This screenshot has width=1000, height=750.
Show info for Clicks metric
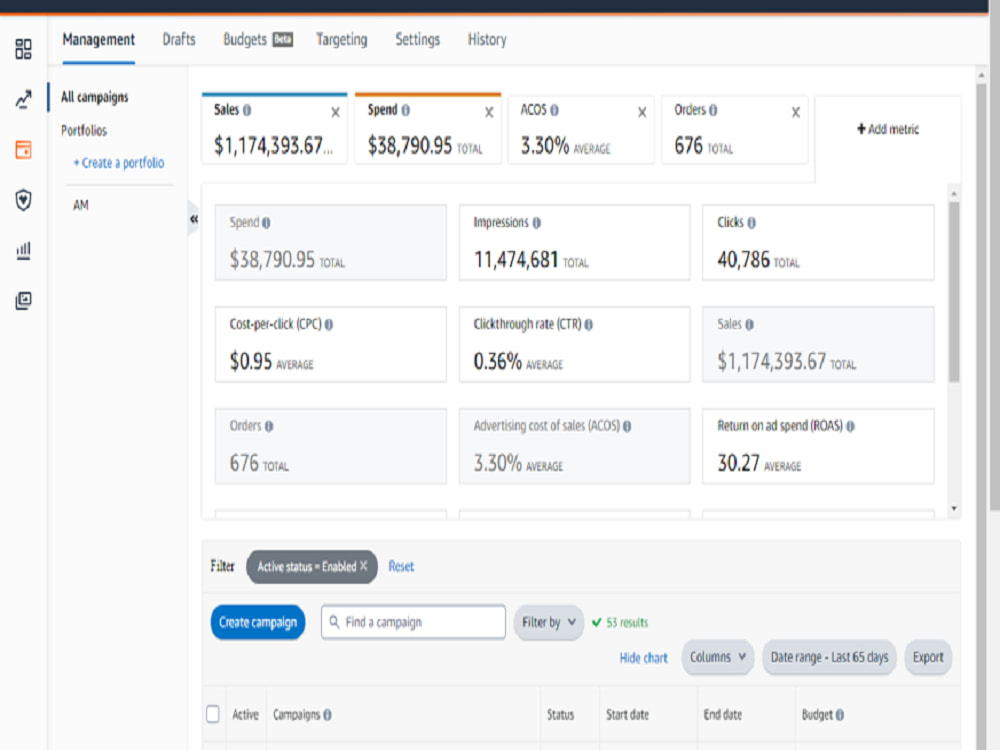click(751, 223)
